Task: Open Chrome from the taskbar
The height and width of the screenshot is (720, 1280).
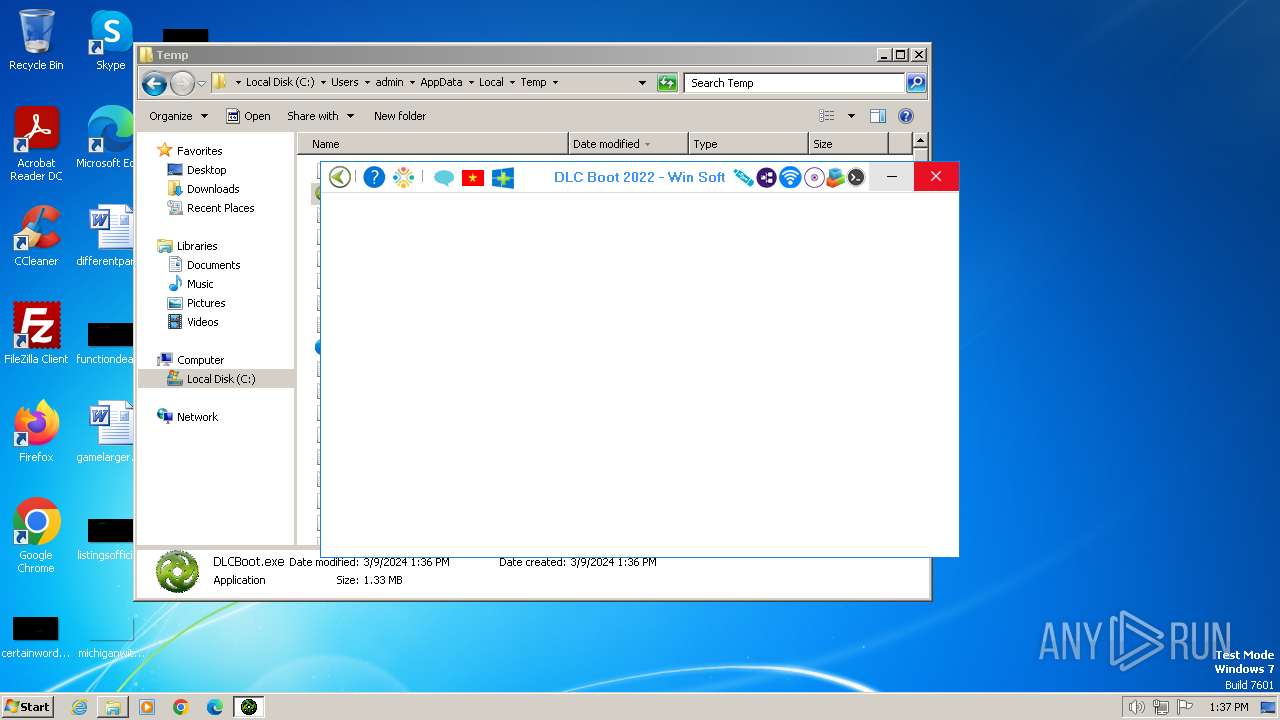Action: [x=181, y=707]
